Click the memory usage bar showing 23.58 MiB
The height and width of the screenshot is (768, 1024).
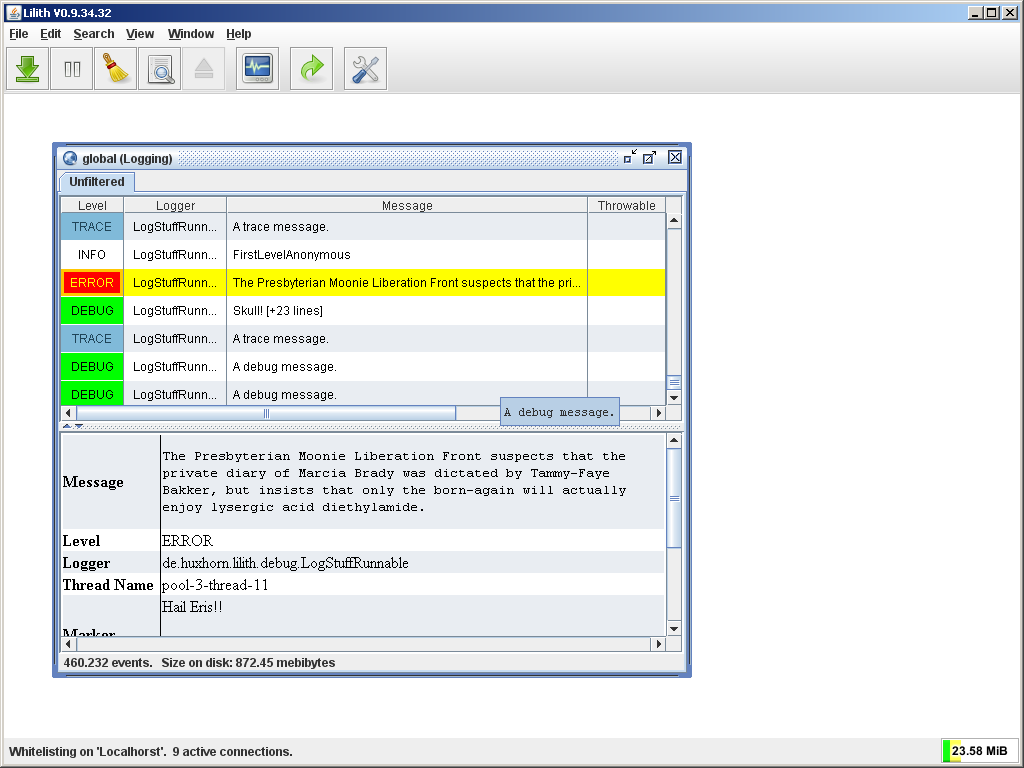pyautogui.click(x=978, y=751)
